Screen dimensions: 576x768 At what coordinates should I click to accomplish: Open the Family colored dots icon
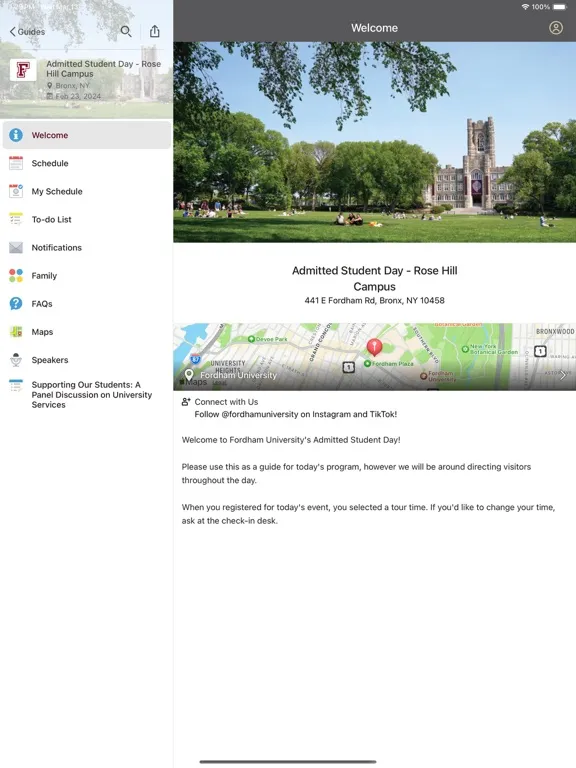16,275
